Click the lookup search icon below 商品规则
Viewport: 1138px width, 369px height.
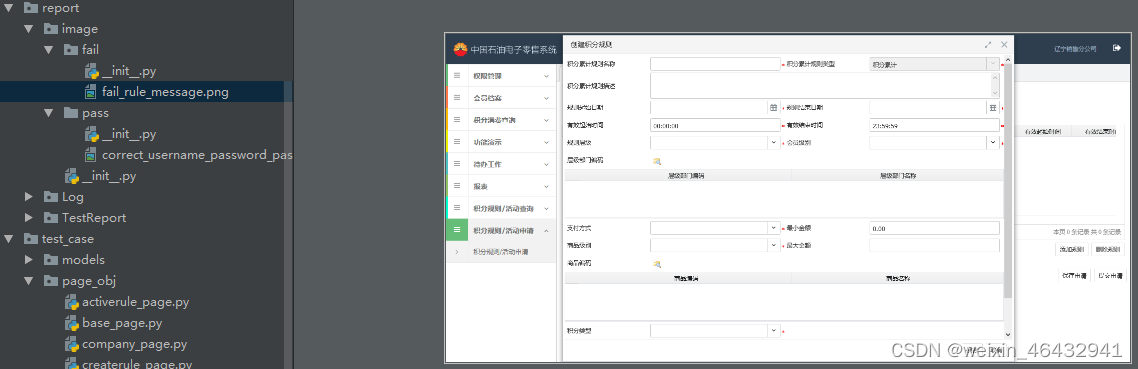(656, 264)
